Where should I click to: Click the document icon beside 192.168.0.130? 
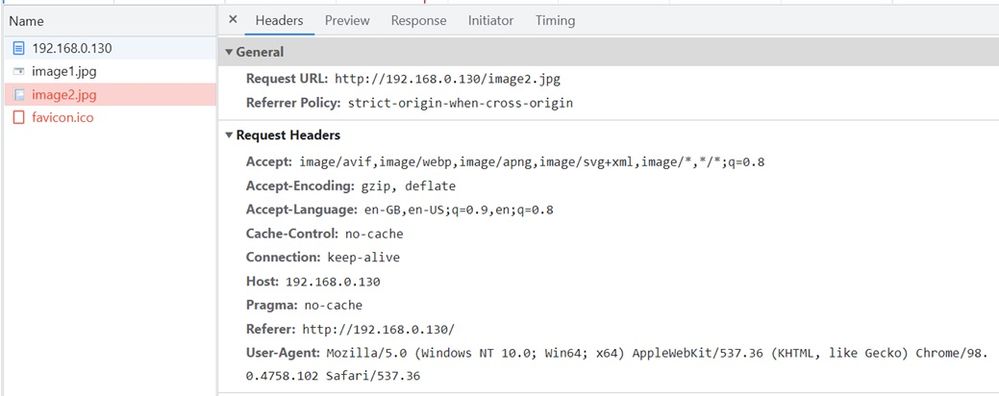[x=19, y=48]
